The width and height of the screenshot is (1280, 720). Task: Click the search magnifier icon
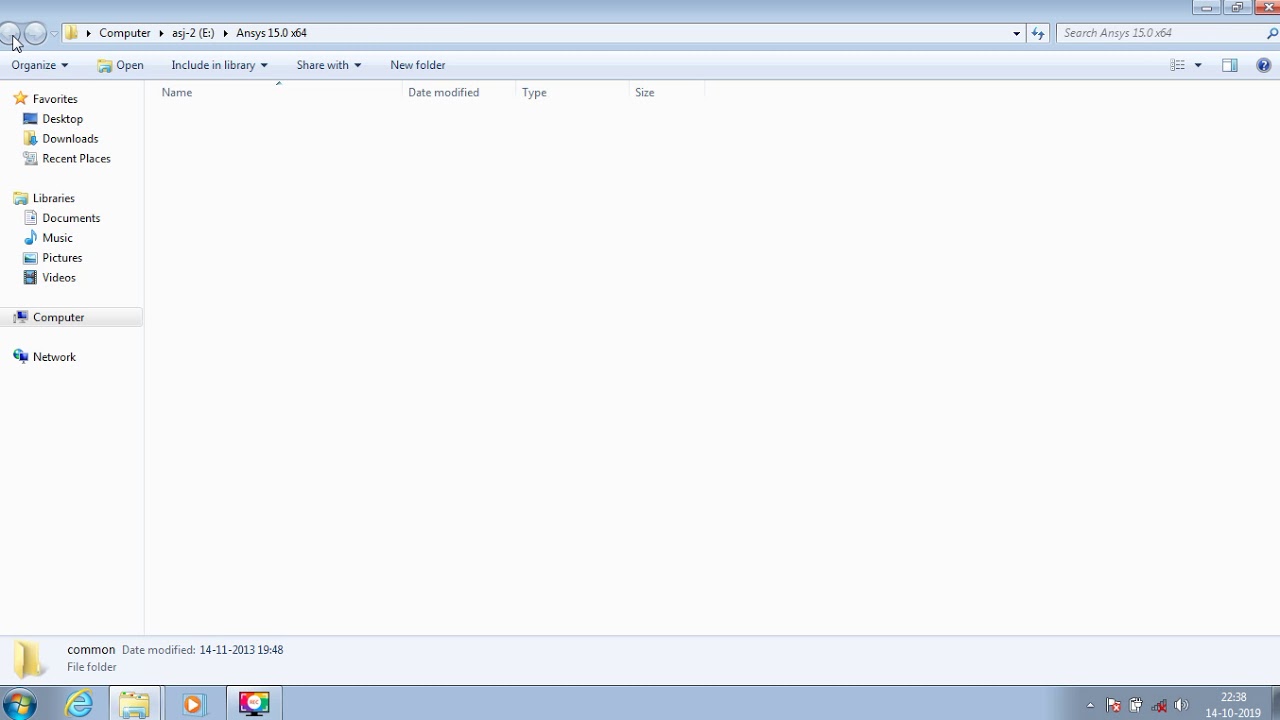[1272, 33]
